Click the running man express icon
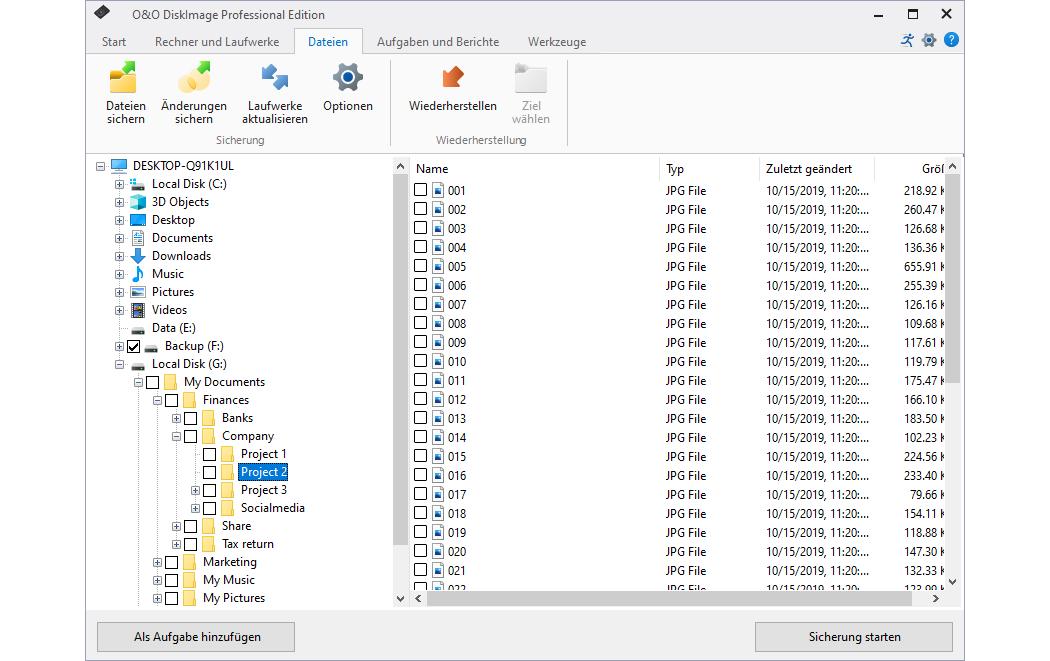The image size is (1050, 661). click(x=907, y=40)
